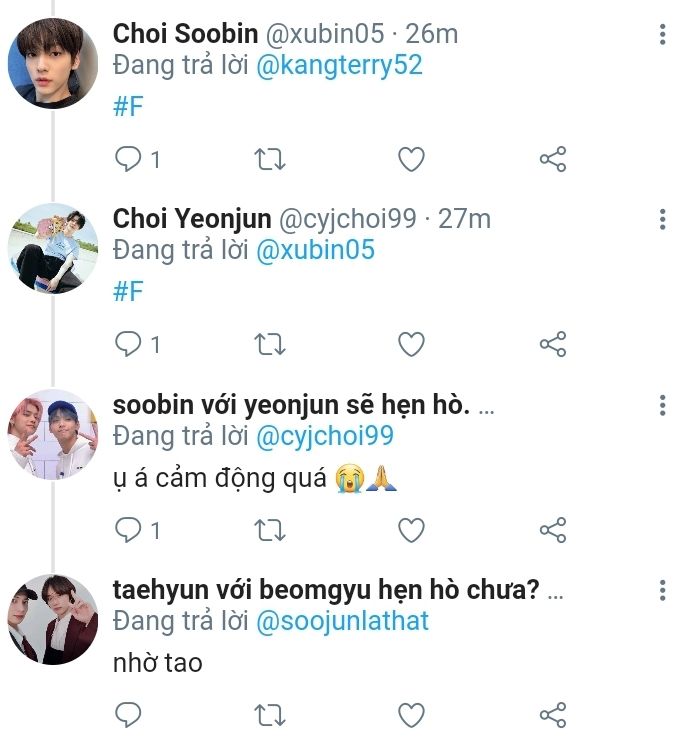Reply to the "nhờ tao" tweet

pos(129,715)
